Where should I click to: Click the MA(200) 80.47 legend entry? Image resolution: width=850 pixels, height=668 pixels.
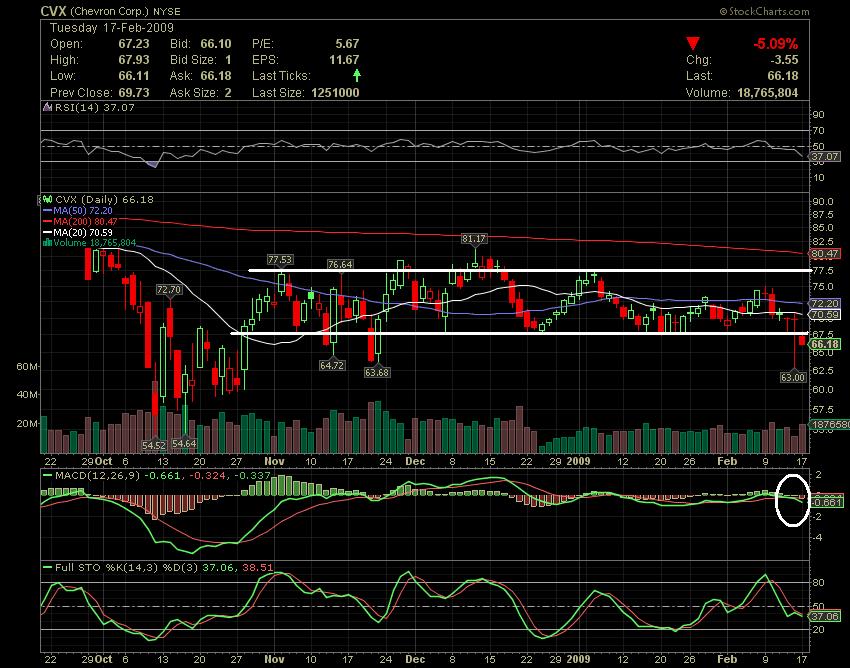click(x=85, y=222)
